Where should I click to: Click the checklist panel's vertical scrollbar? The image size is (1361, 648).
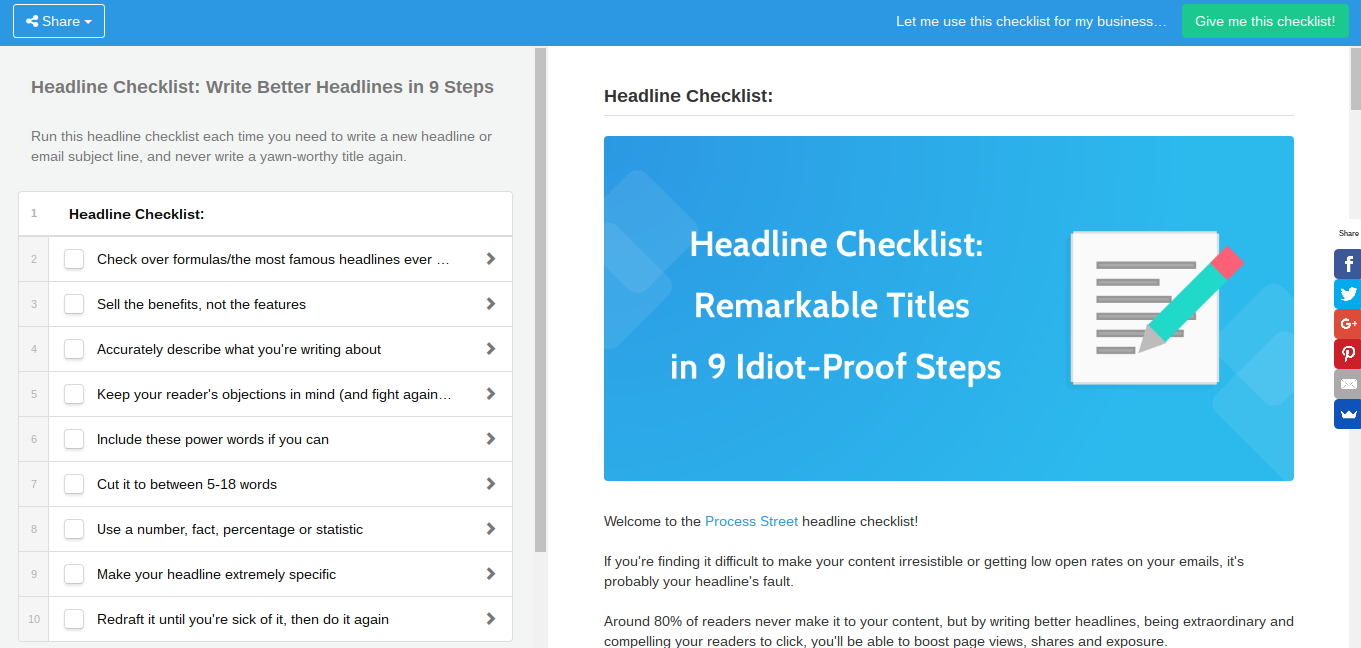540,300
